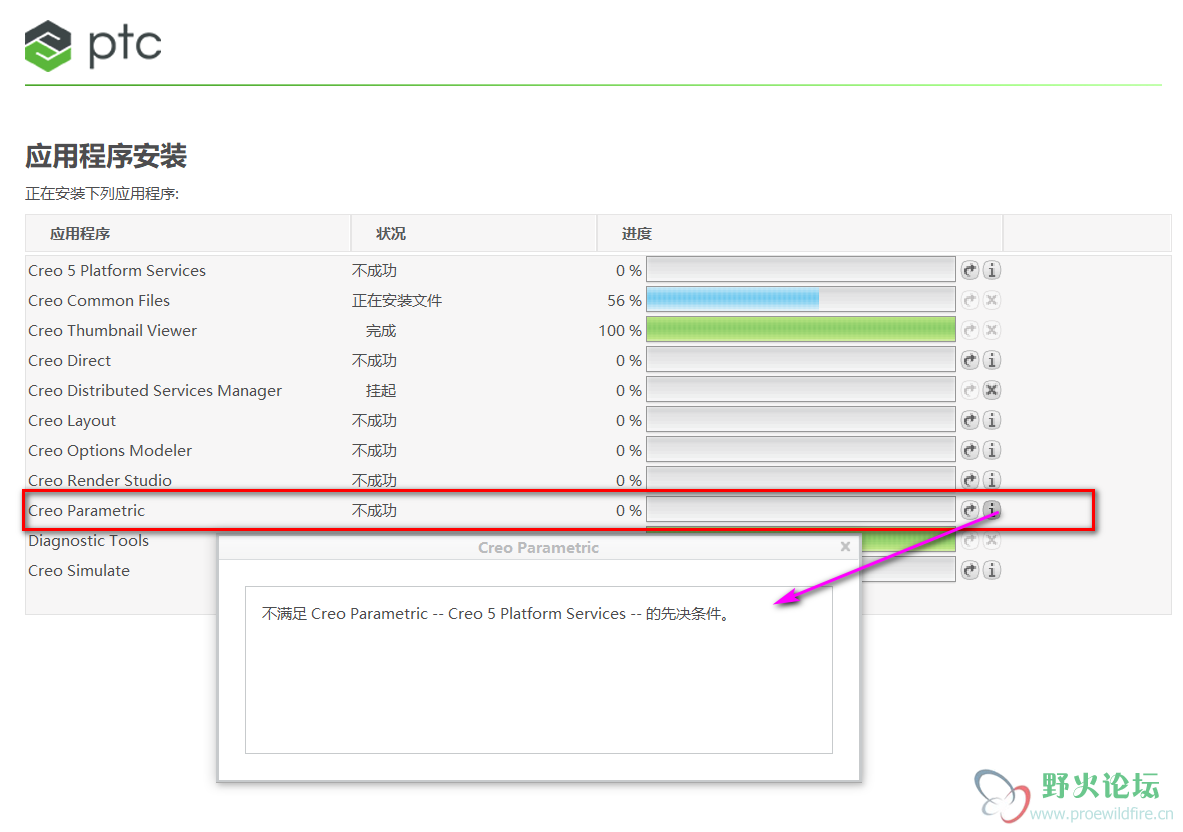
Task: Click the completed Creo Thumbnail Viewer progress bar
Action: 800,330
